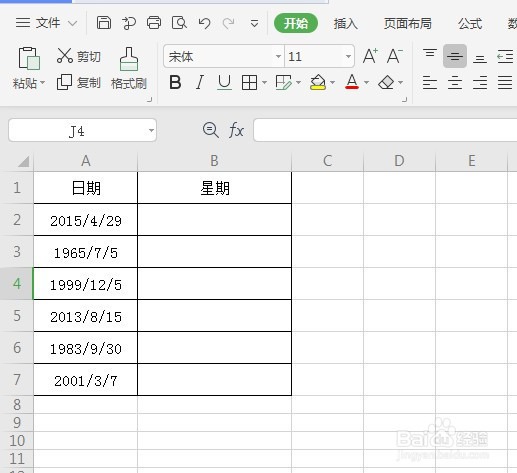
Task: Expand the borders dropdown arrow
Action: (264, 82)
